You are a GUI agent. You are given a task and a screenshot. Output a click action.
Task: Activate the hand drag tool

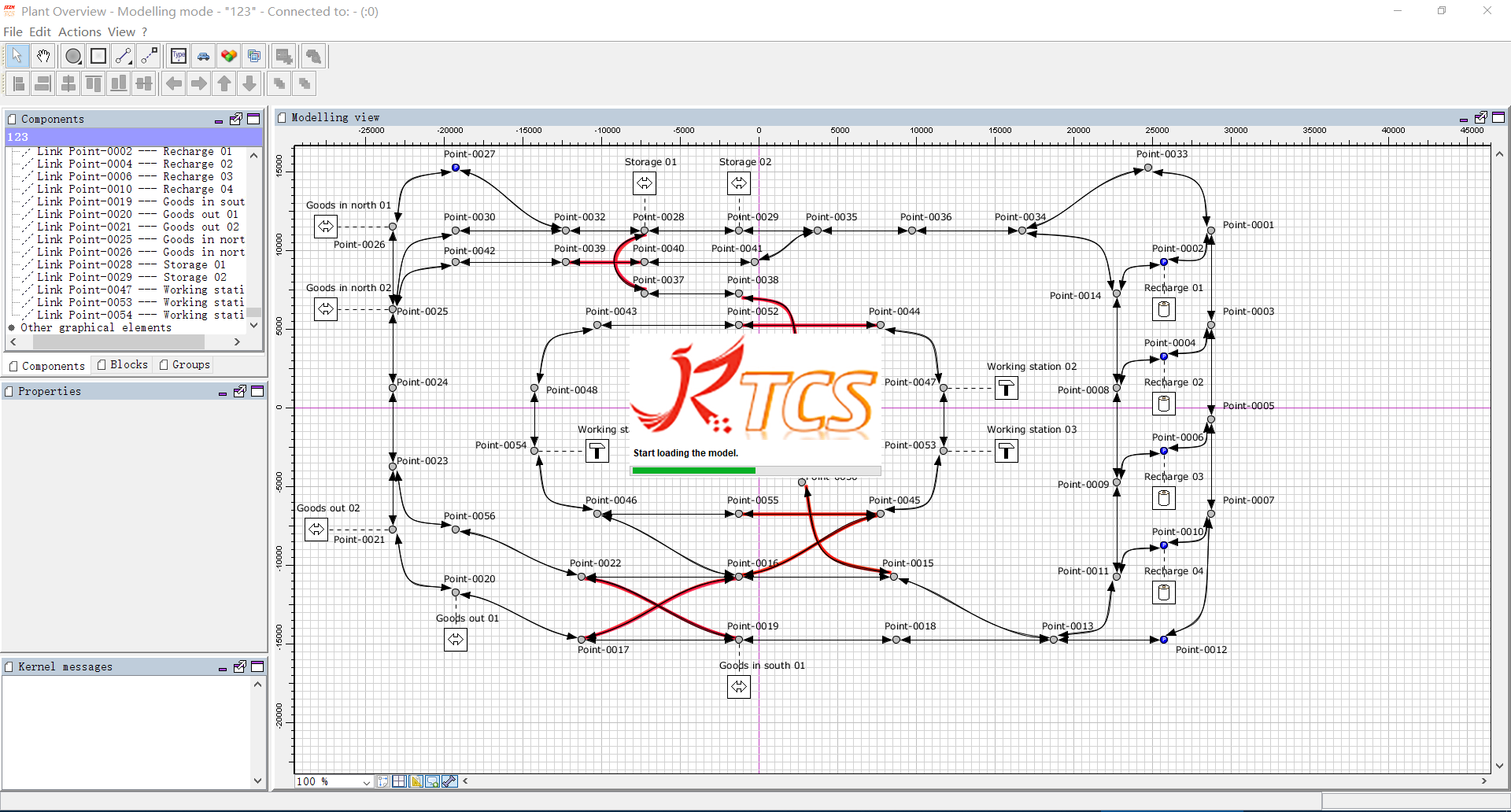tap(43, 56)
